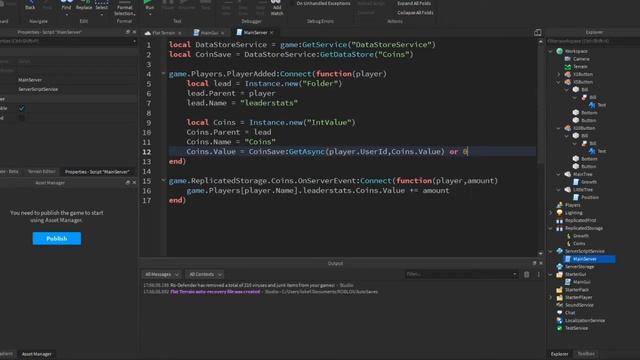Select Players in the Explorer tree
The height and width of the screenshot is (360, 640).
coord(572,205)
